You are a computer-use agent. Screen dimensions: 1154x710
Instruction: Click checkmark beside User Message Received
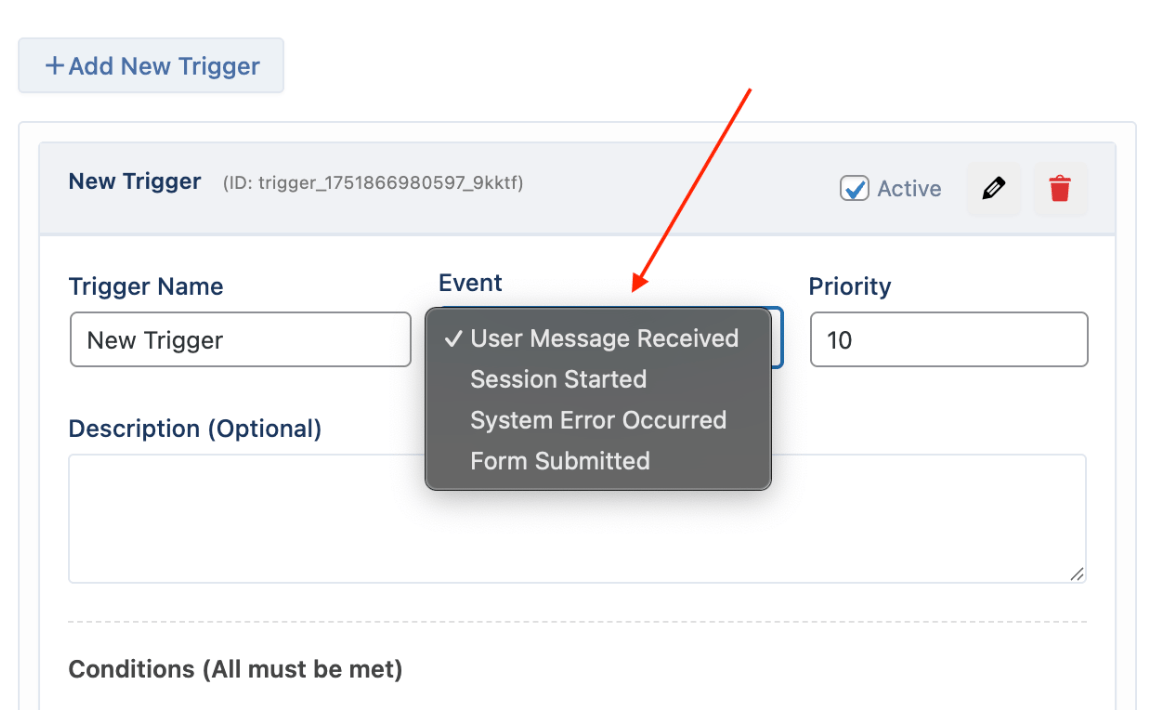(x=453, y=338)
